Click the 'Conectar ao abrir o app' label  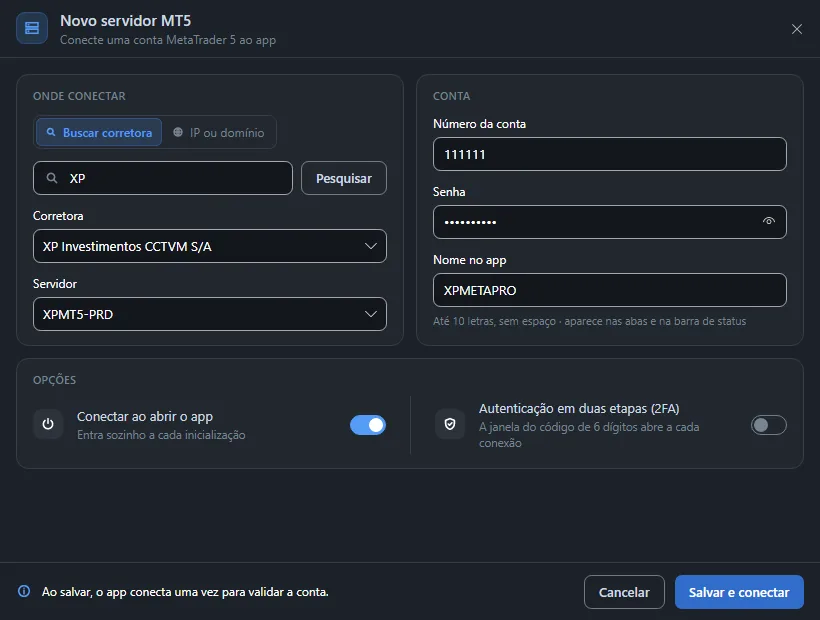click(145, 417)
